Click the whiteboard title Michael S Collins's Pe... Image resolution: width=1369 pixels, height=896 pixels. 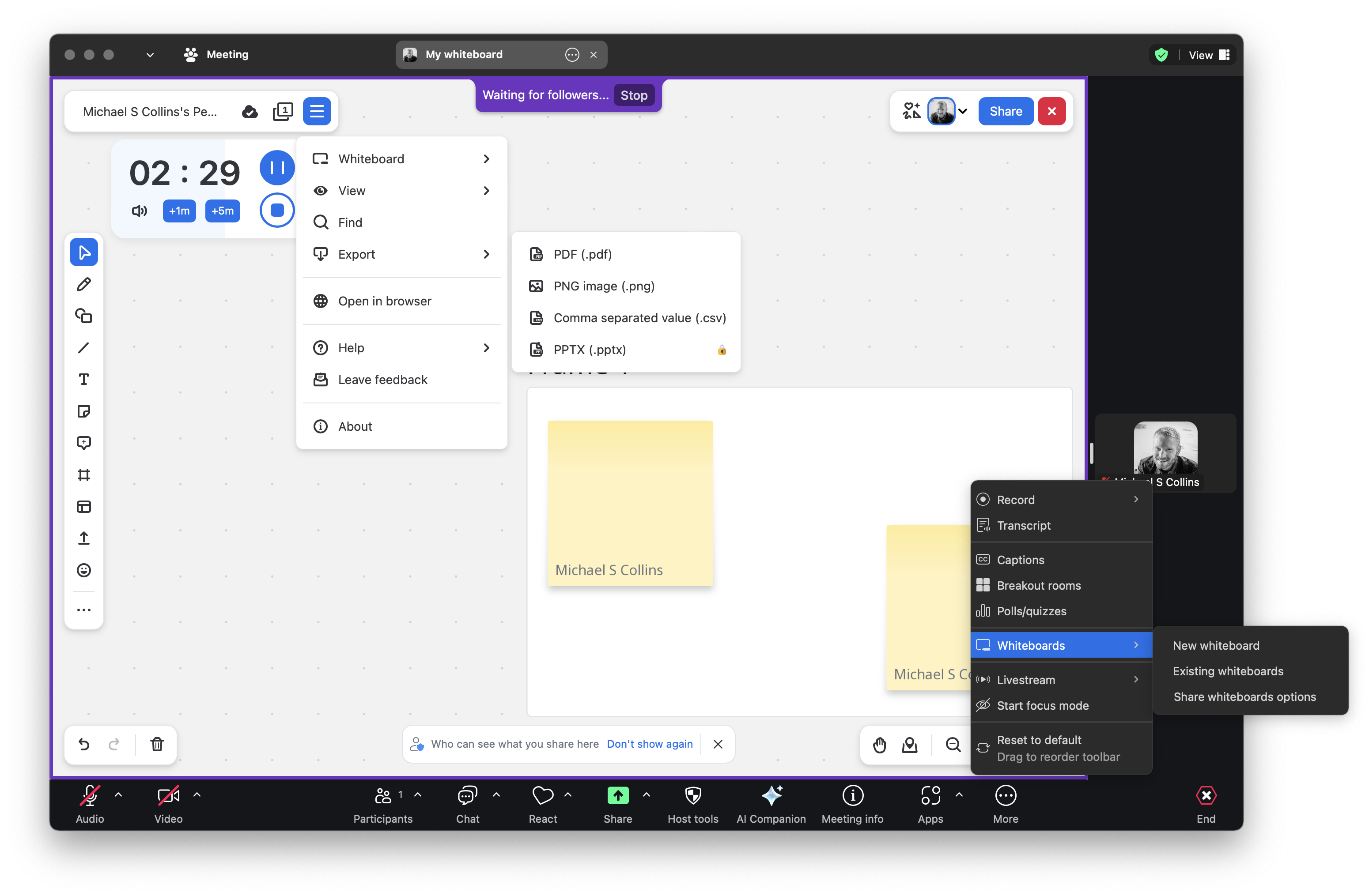pyautogui.click(x=150, y=112)
